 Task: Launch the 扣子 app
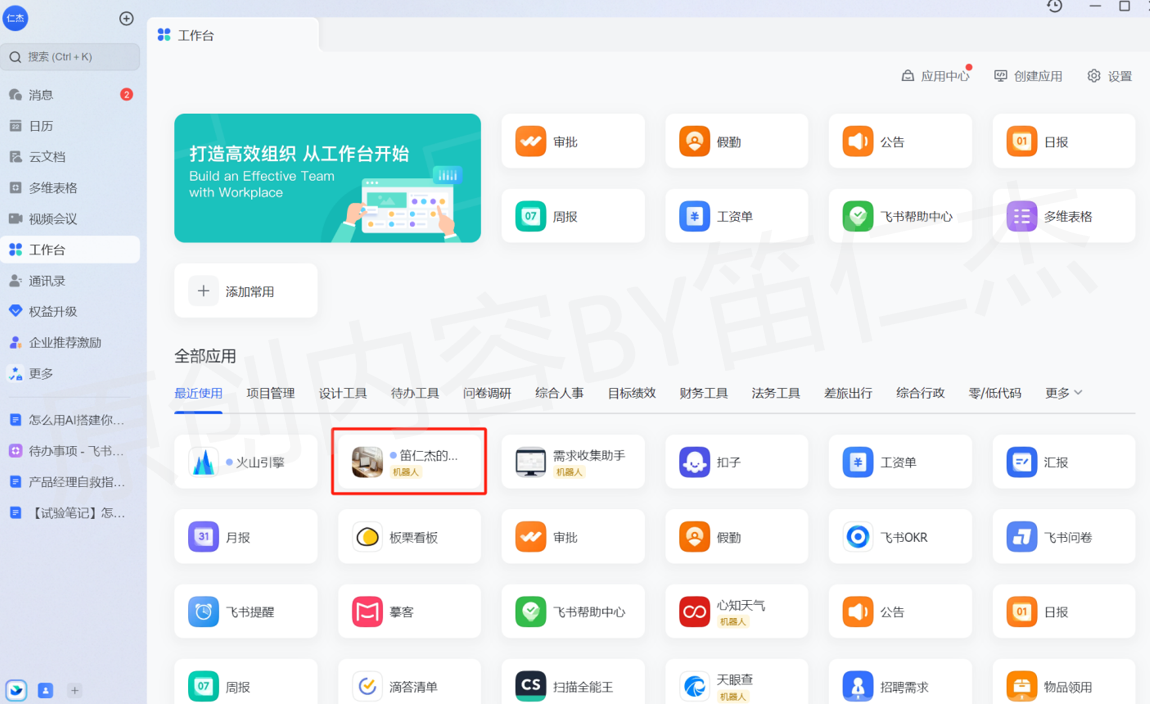point(736,461)
